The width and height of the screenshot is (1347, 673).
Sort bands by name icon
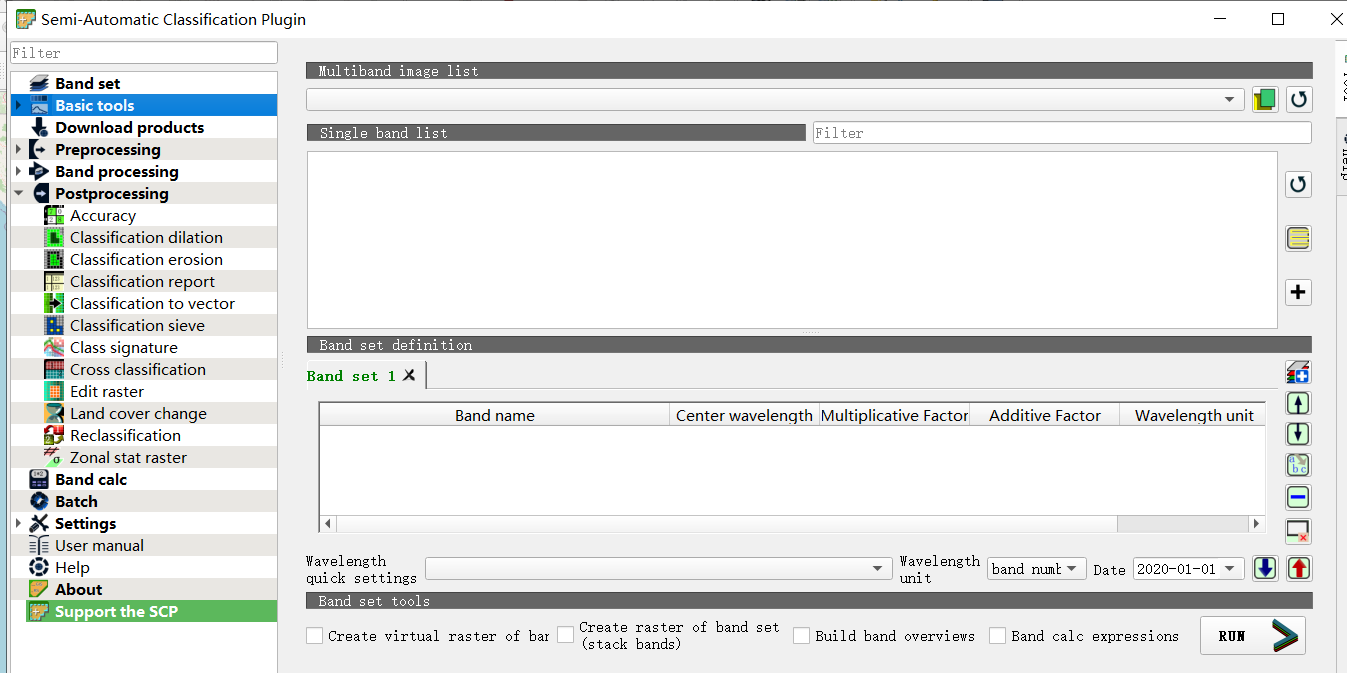[1298, 465]
